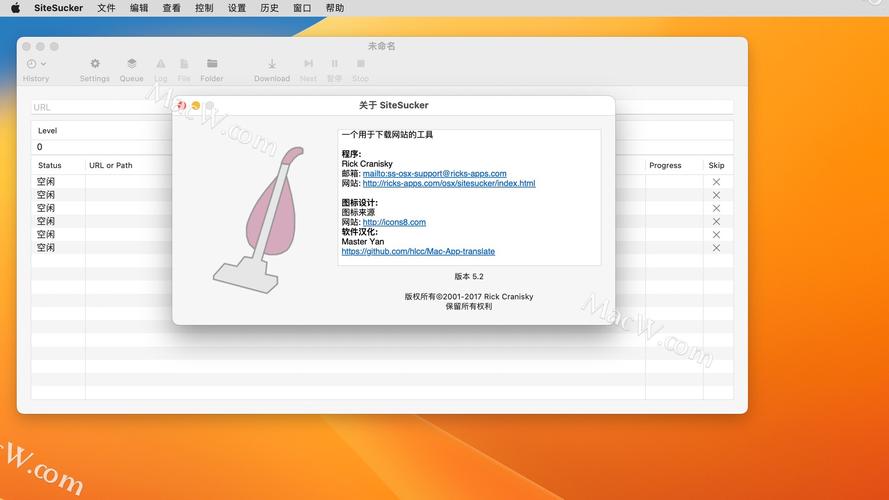Click the vacuum cleaner app icon

259,220
